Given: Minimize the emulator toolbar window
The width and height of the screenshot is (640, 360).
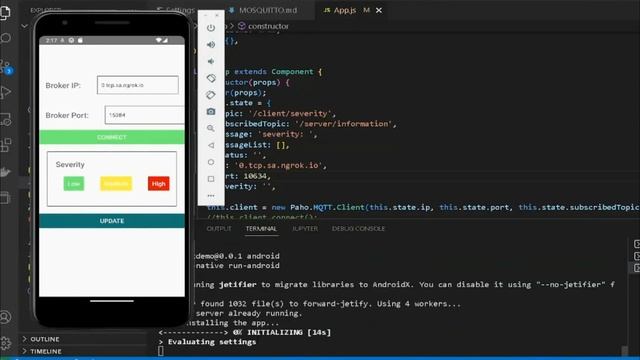Looking at the screenshot, I should point(205,15).
